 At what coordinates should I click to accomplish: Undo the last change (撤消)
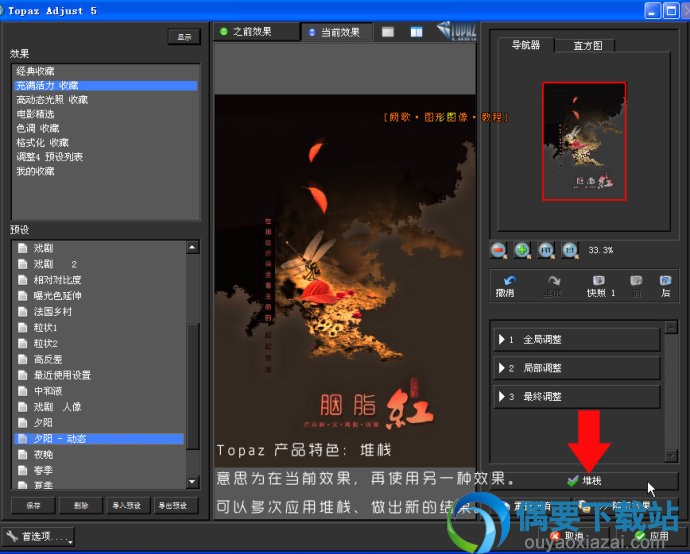pyautogui.click(x=506, y=286)
